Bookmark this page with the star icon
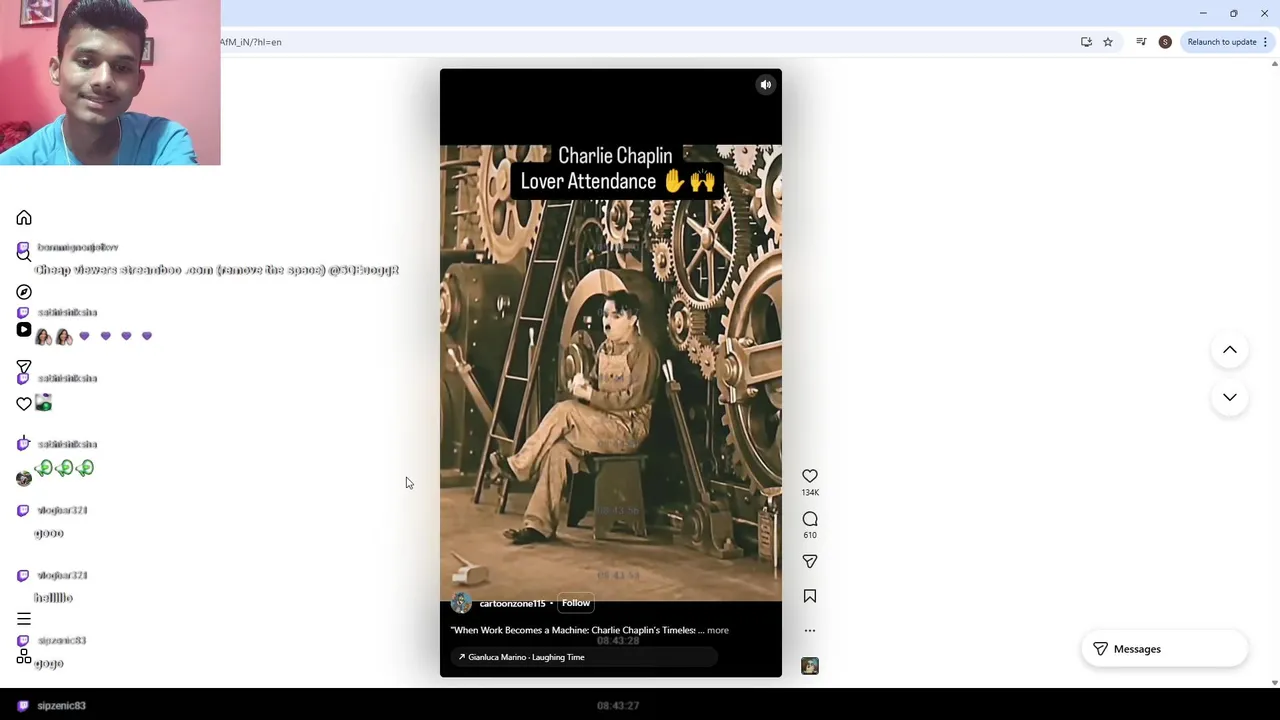 point(1108,42)
